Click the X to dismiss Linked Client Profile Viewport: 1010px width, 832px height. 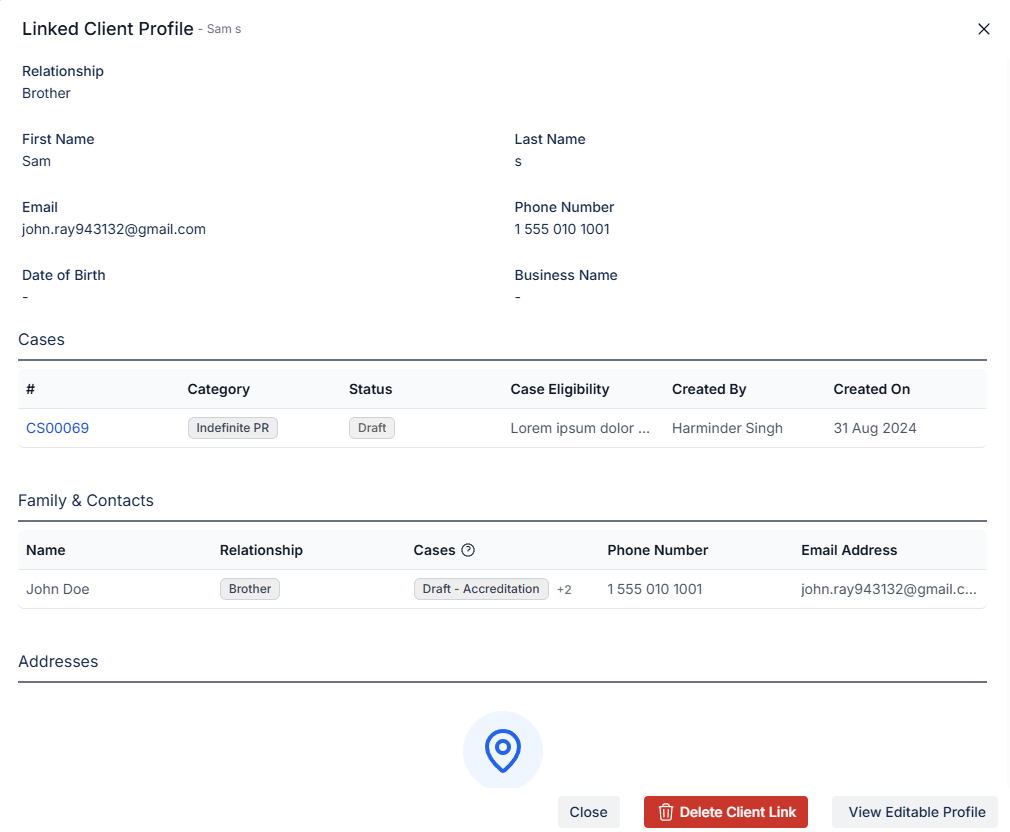(983, 29)
